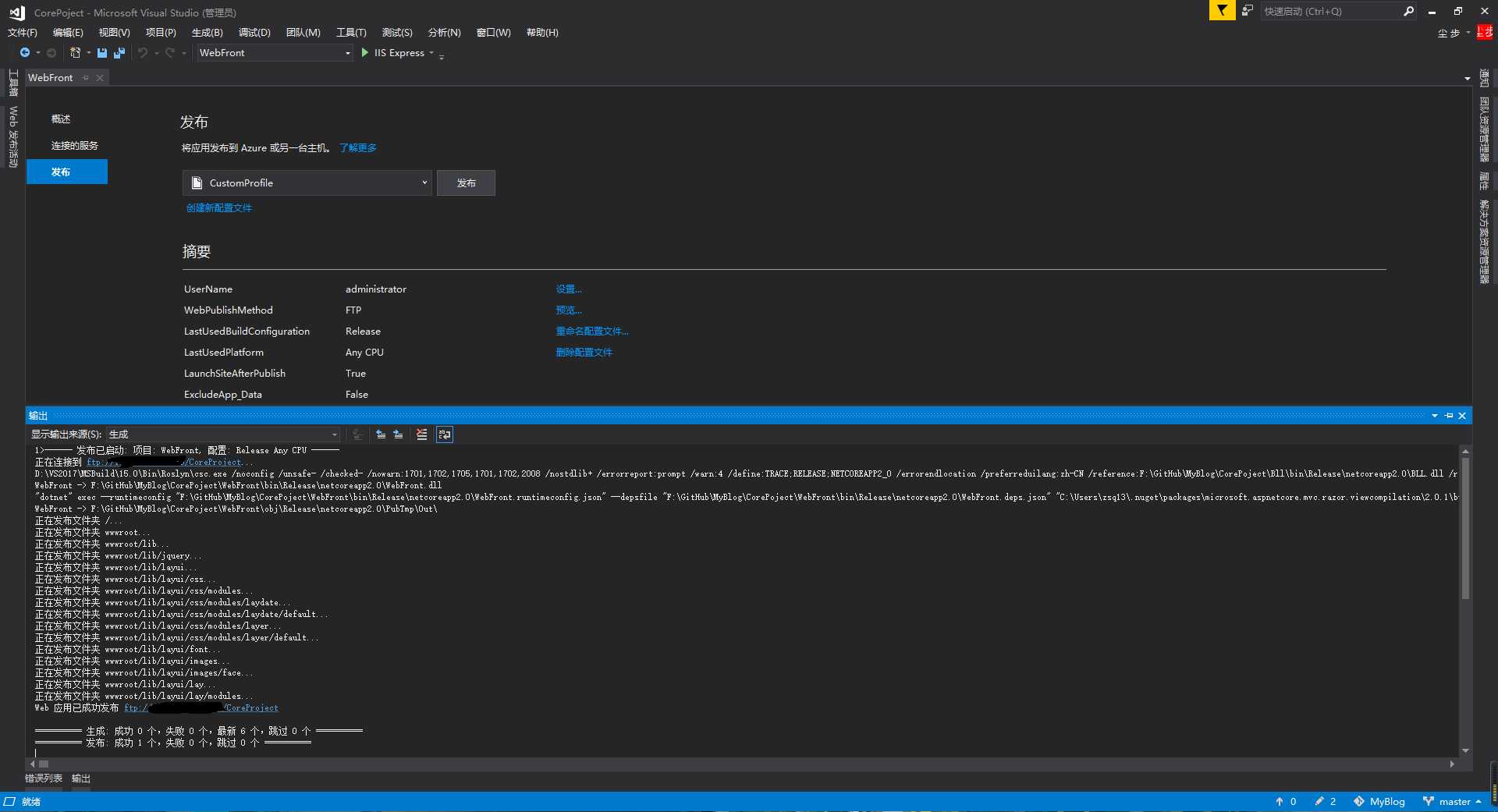Click the unpushed commits up arrow status
The height and width of the screenshot is (812, 1498).
(x=1286, y=801)
